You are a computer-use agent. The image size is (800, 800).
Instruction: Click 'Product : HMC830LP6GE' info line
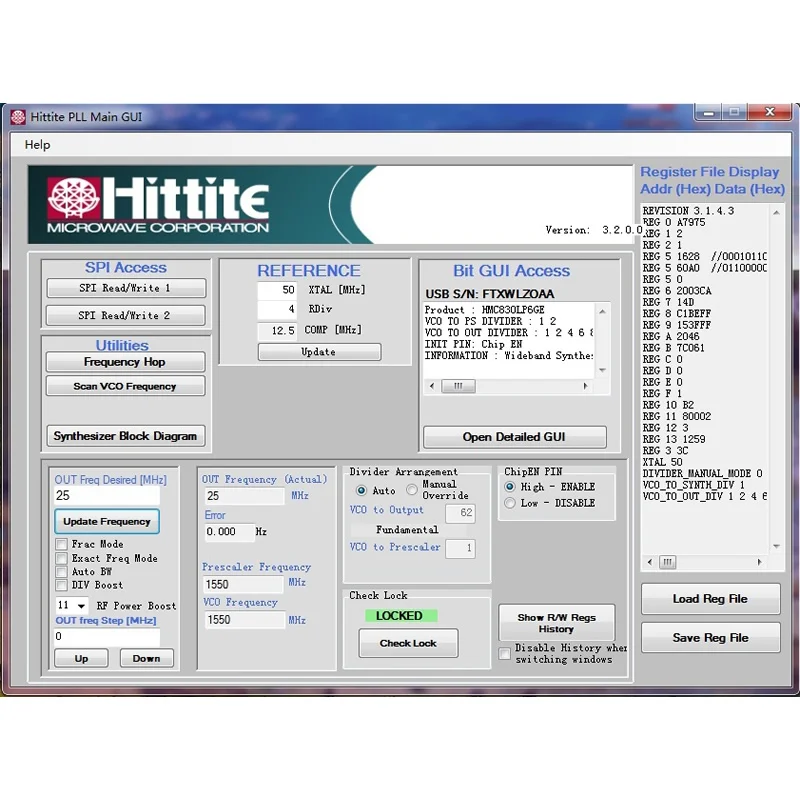484,310
